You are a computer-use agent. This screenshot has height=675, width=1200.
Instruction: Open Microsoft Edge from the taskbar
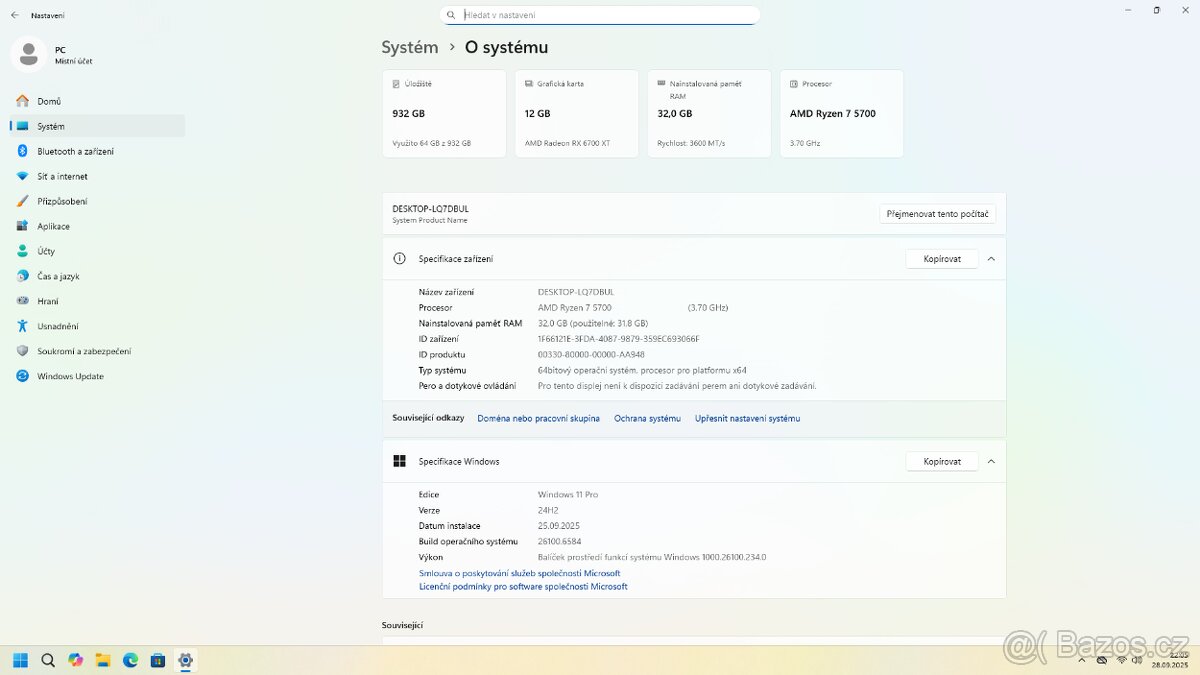130,660
